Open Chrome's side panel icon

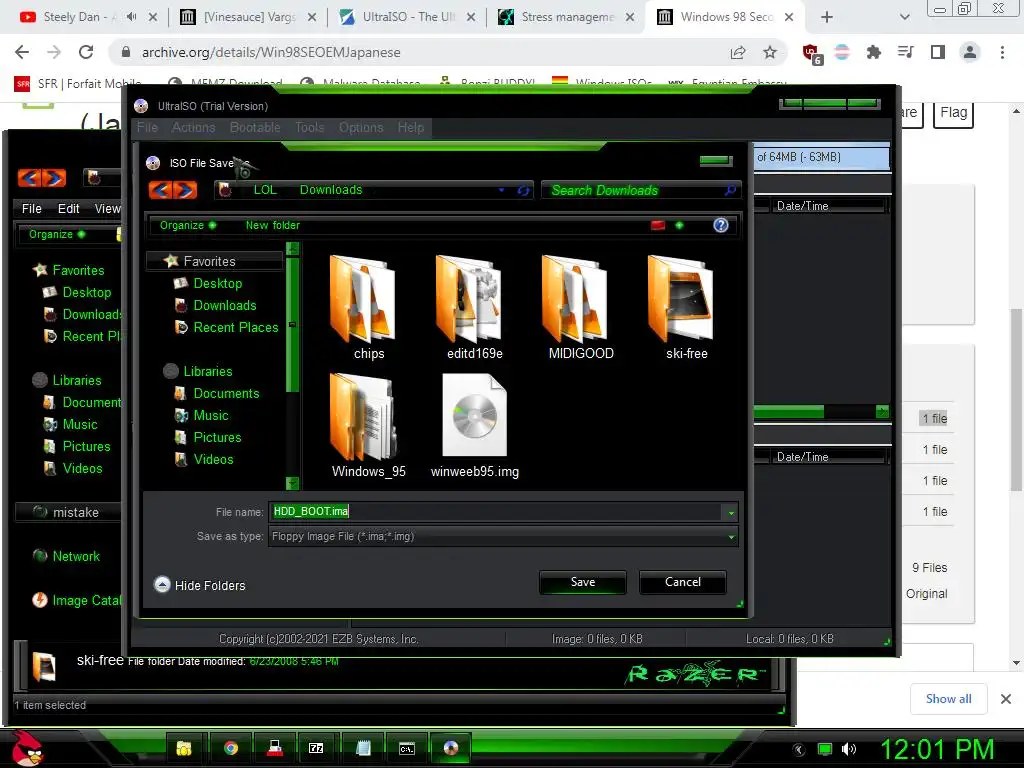[938, 52]
